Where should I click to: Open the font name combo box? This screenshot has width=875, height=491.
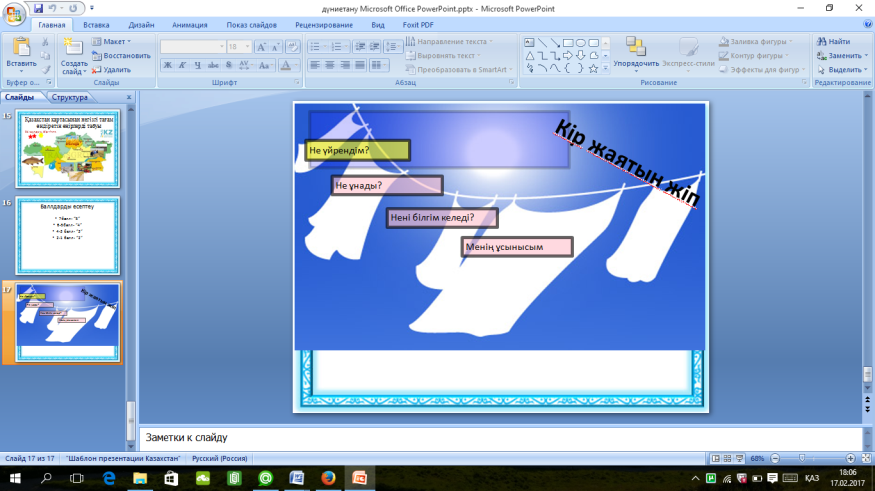[x=193, y=47]
